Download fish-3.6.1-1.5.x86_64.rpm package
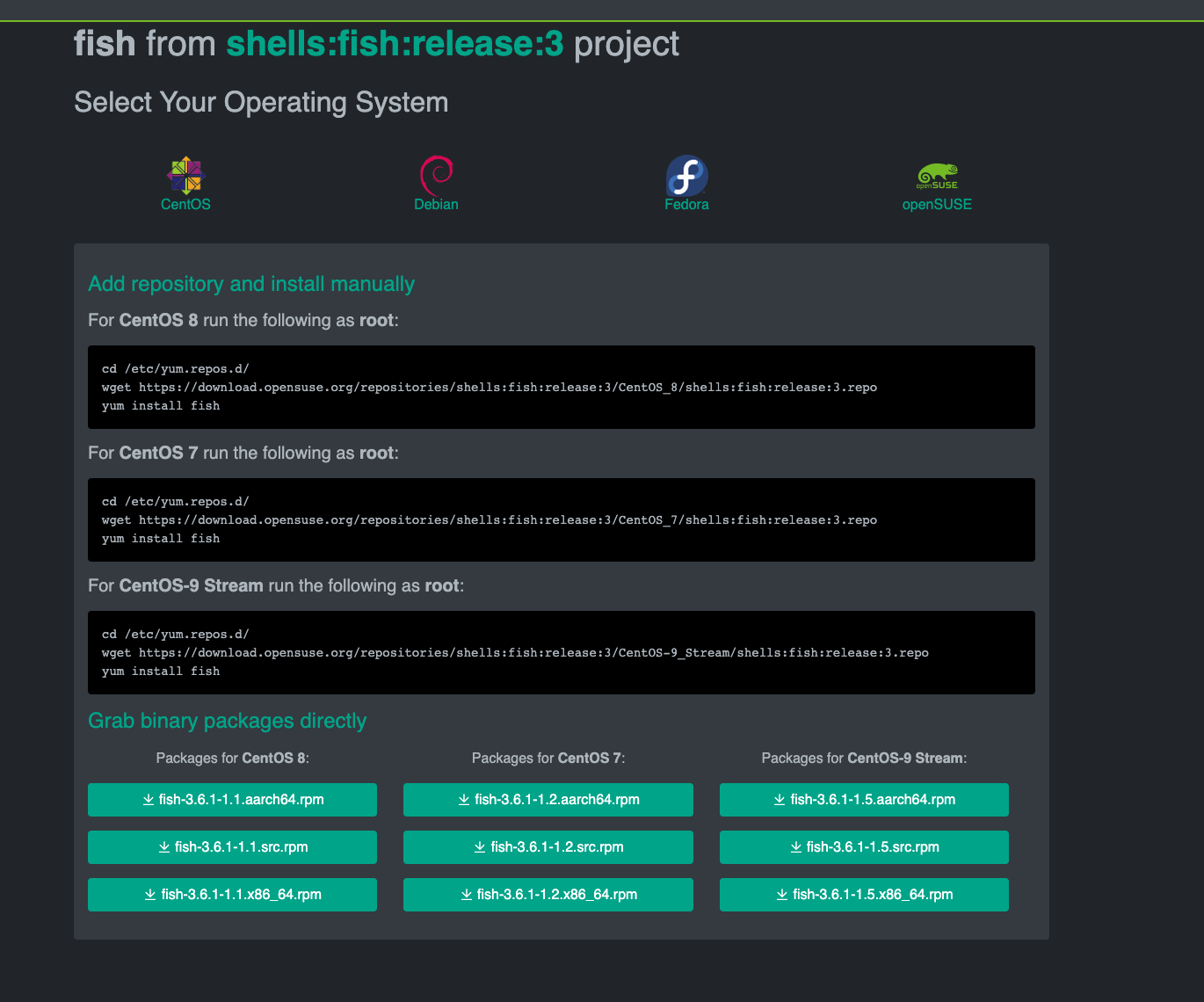 coord(864,895)
